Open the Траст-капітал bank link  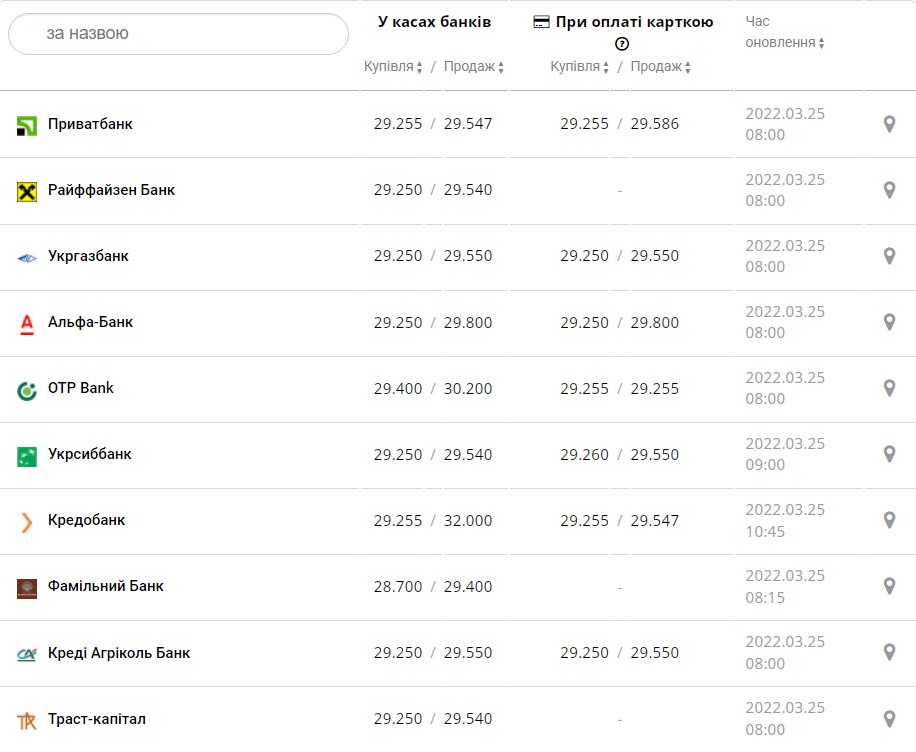tap(97, 719)
